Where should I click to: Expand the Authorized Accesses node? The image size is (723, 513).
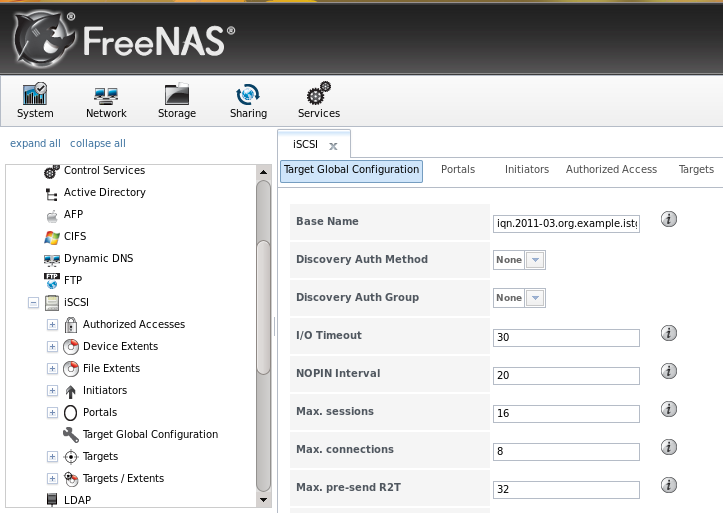click(52, 325)
